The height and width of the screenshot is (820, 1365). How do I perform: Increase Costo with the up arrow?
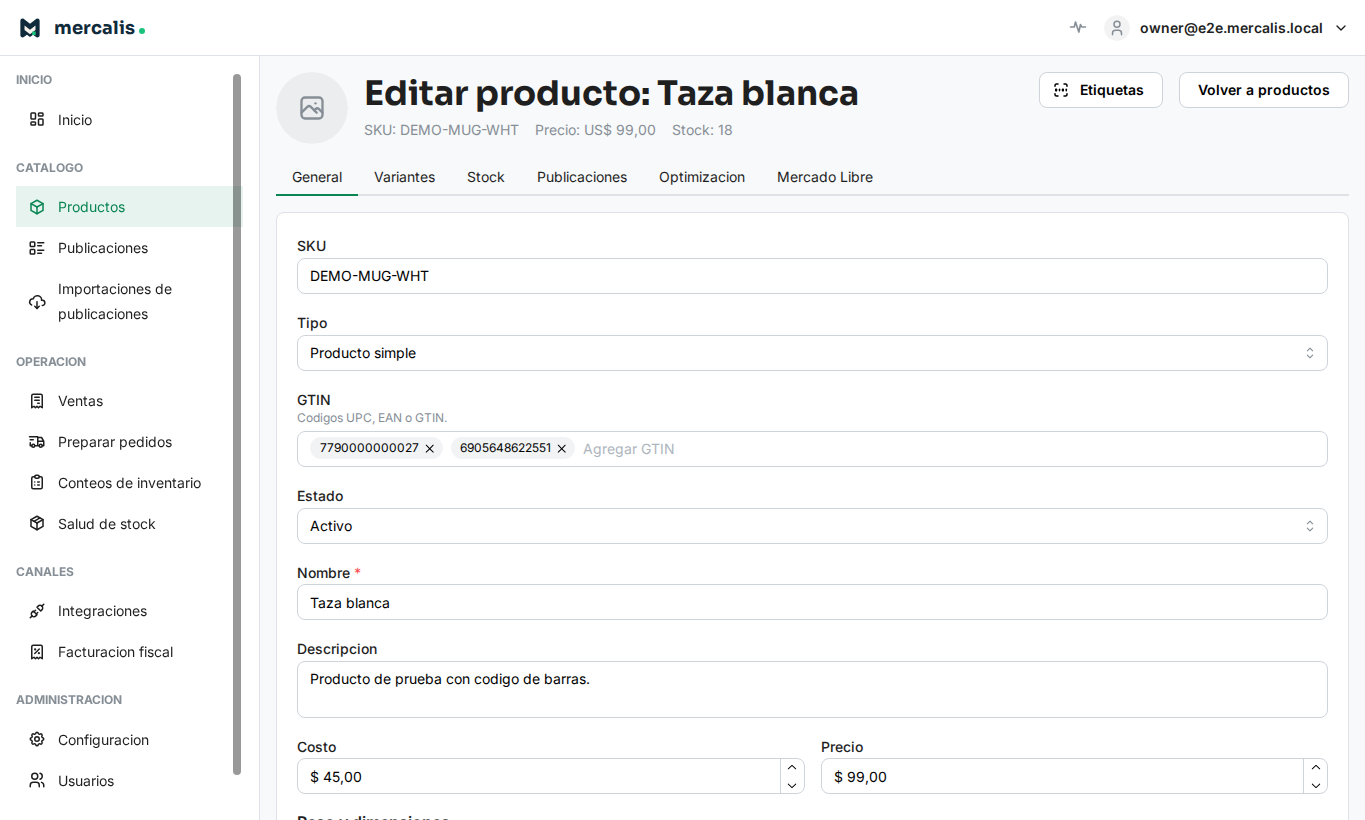point(792,767)
